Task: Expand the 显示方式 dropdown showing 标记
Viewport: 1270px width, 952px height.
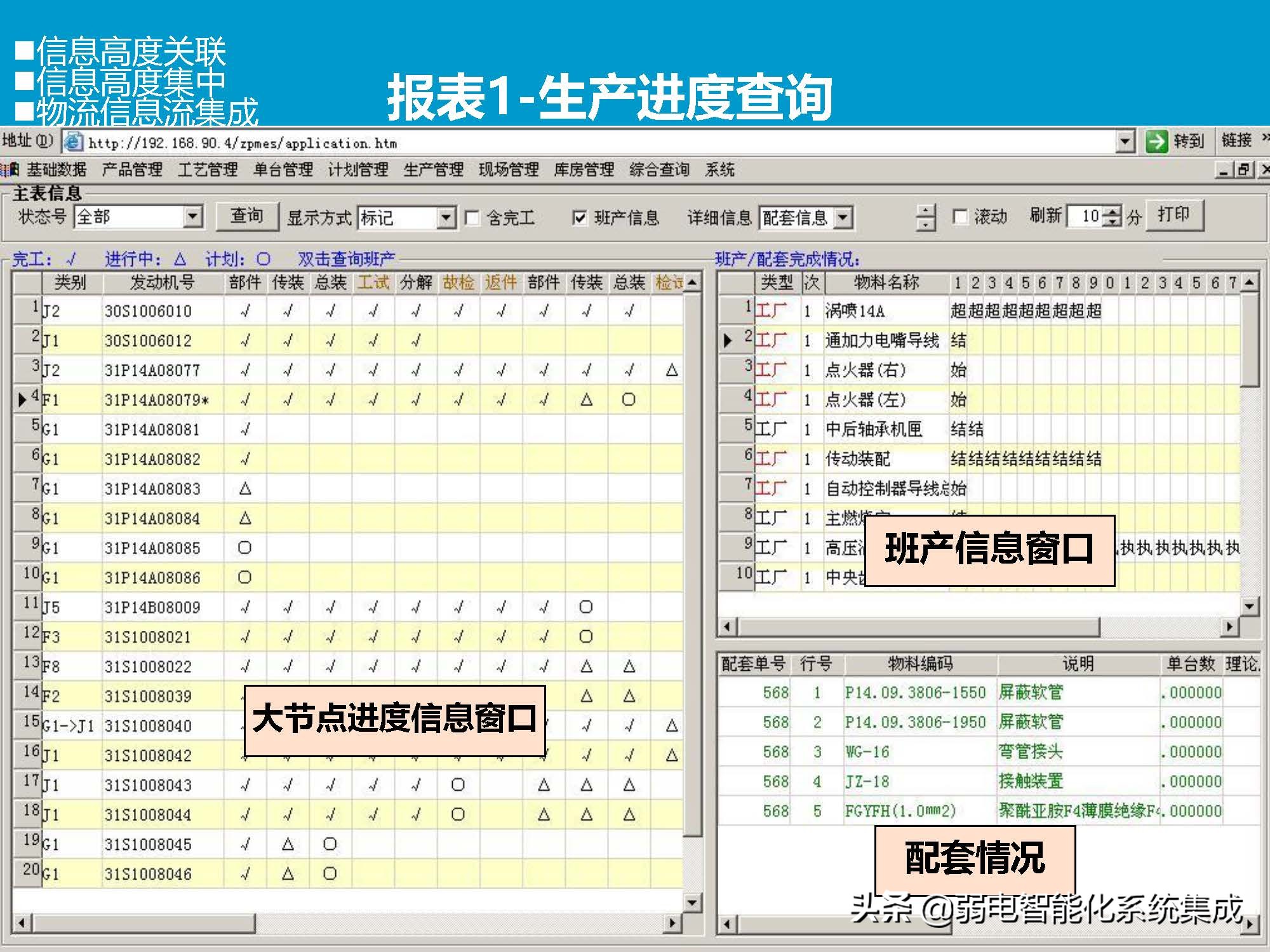Action: [446, 218]
